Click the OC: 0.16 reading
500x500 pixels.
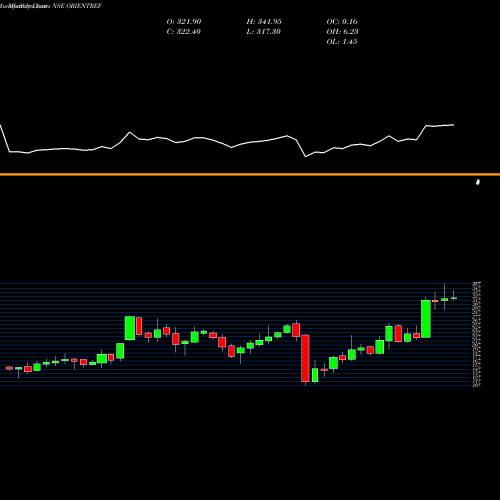[x=342, y=22]
